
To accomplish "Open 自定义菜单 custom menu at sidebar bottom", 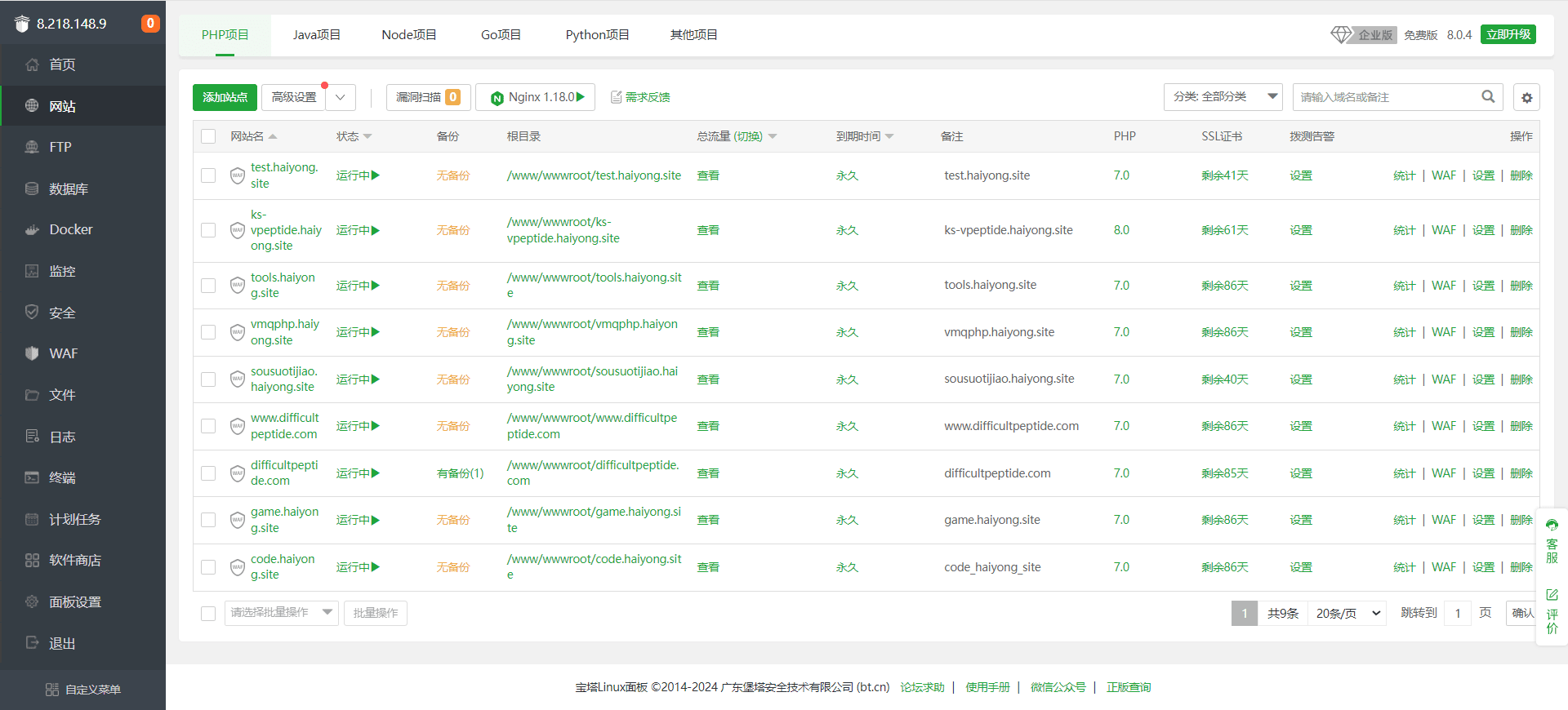I will 83,690.
